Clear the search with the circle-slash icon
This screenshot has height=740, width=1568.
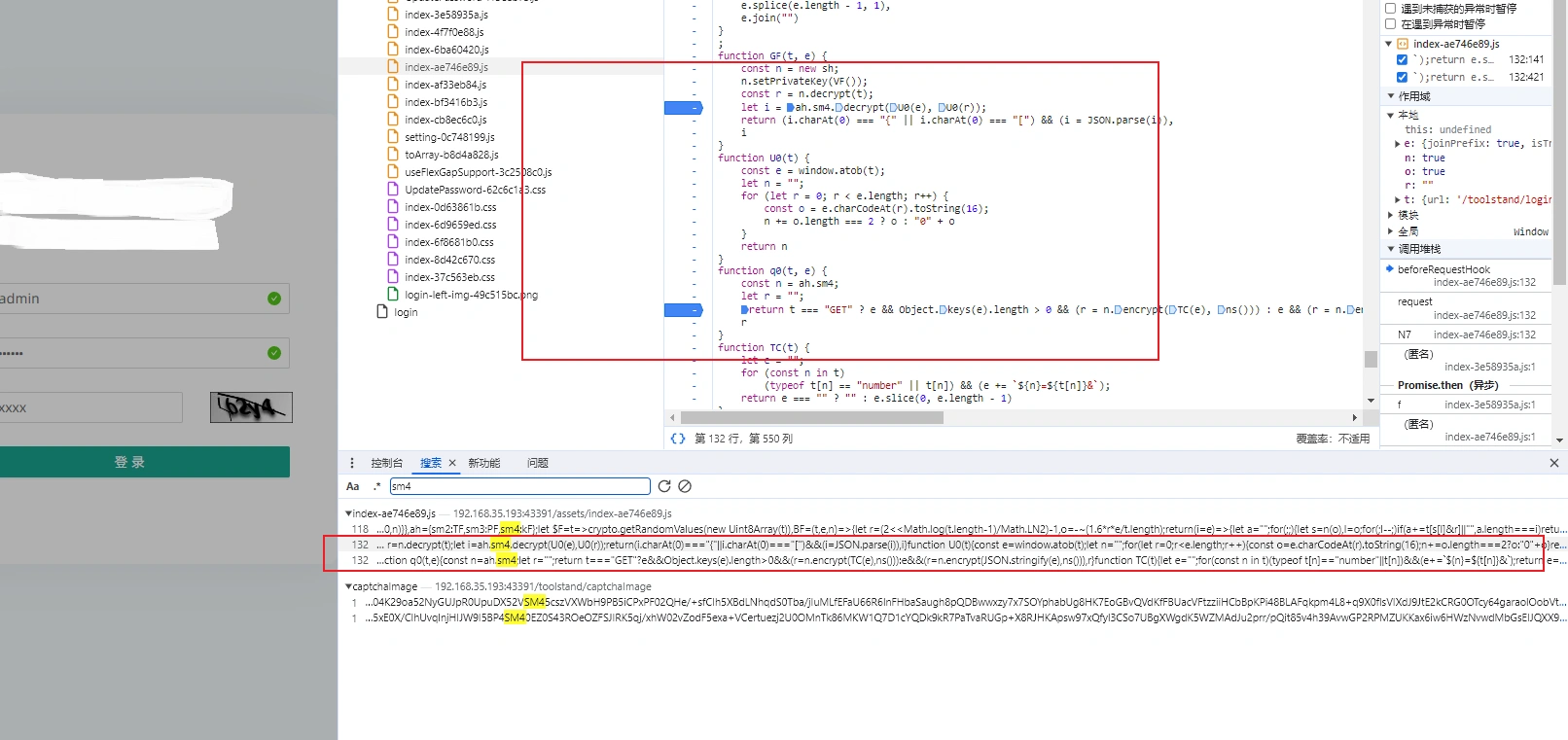pyautogui.click(x=685, y=486)
